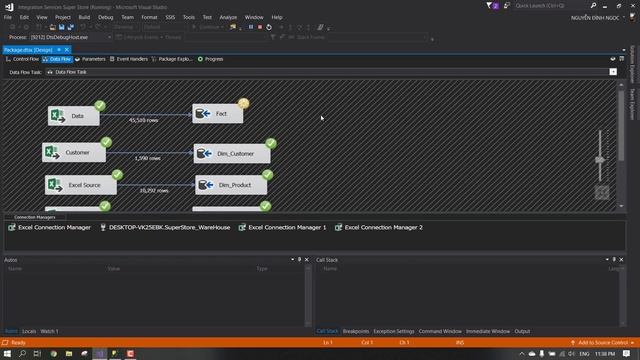Click the Quick Launch search field
This screenshot has height=360, width=640.
click(x=551, y=6)
